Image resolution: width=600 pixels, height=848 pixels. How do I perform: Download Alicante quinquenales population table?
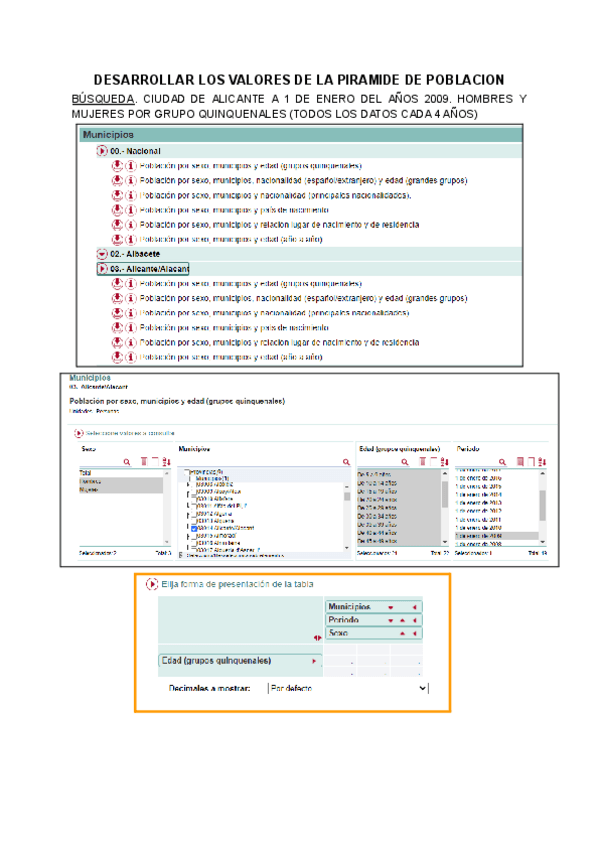[117, 283]
